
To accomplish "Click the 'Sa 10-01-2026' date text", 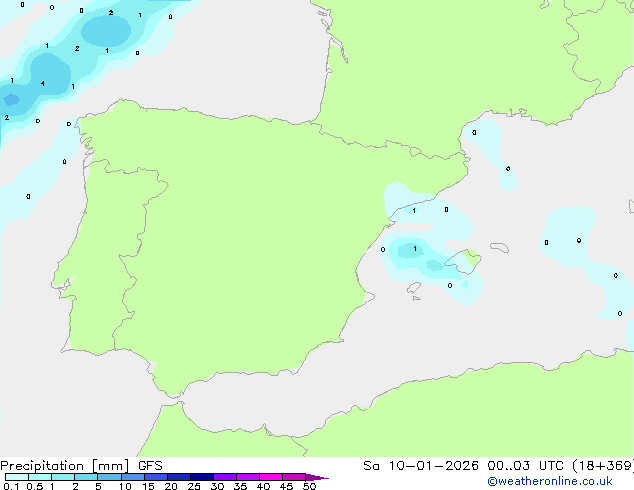I will click(421, 466).
